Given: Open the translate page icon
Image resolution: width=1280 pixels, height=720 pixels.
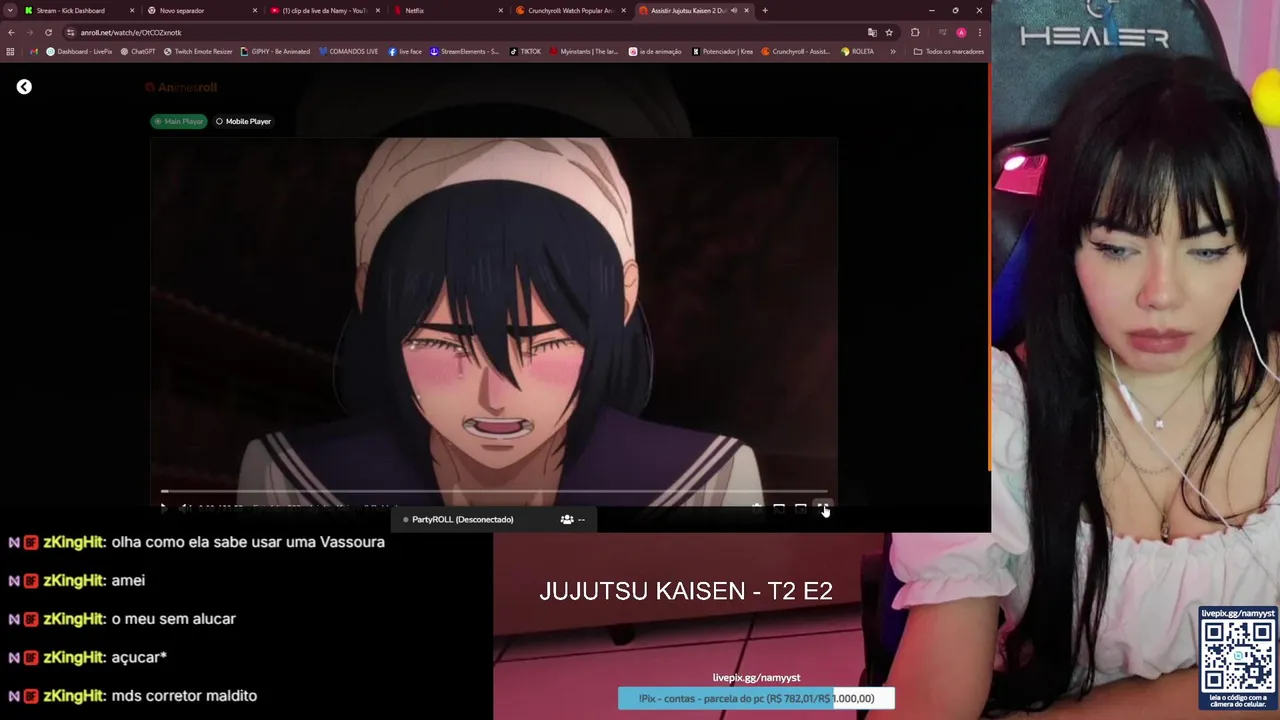Looking at the screenshot, I should click(x=872, y=32).
